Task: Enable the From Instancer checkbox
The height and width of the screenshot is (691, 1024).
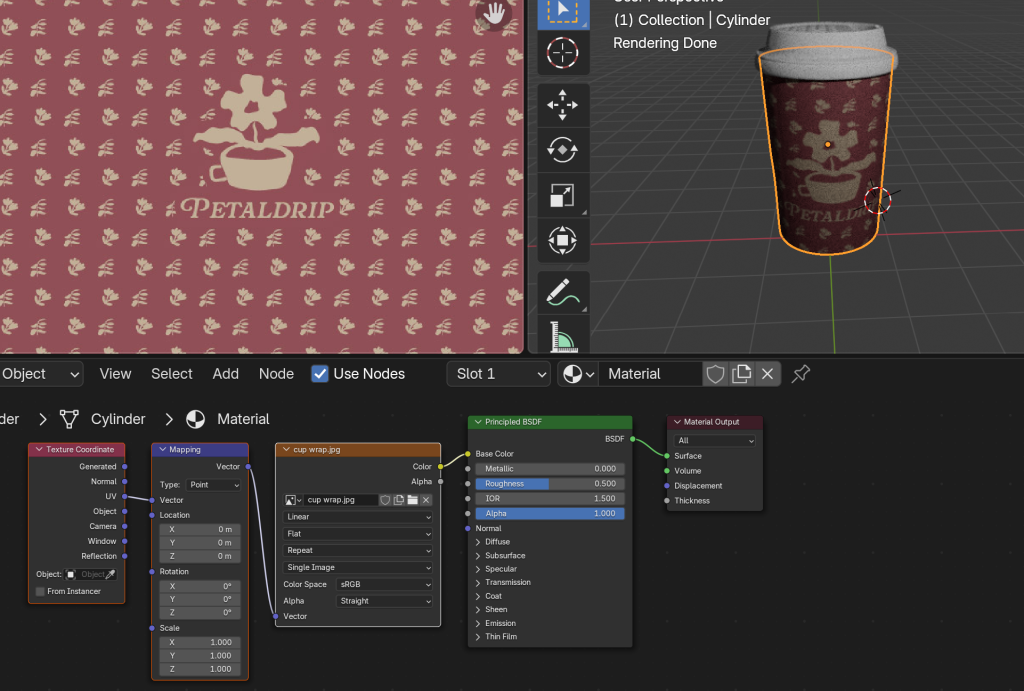Action: coord(40,591)
